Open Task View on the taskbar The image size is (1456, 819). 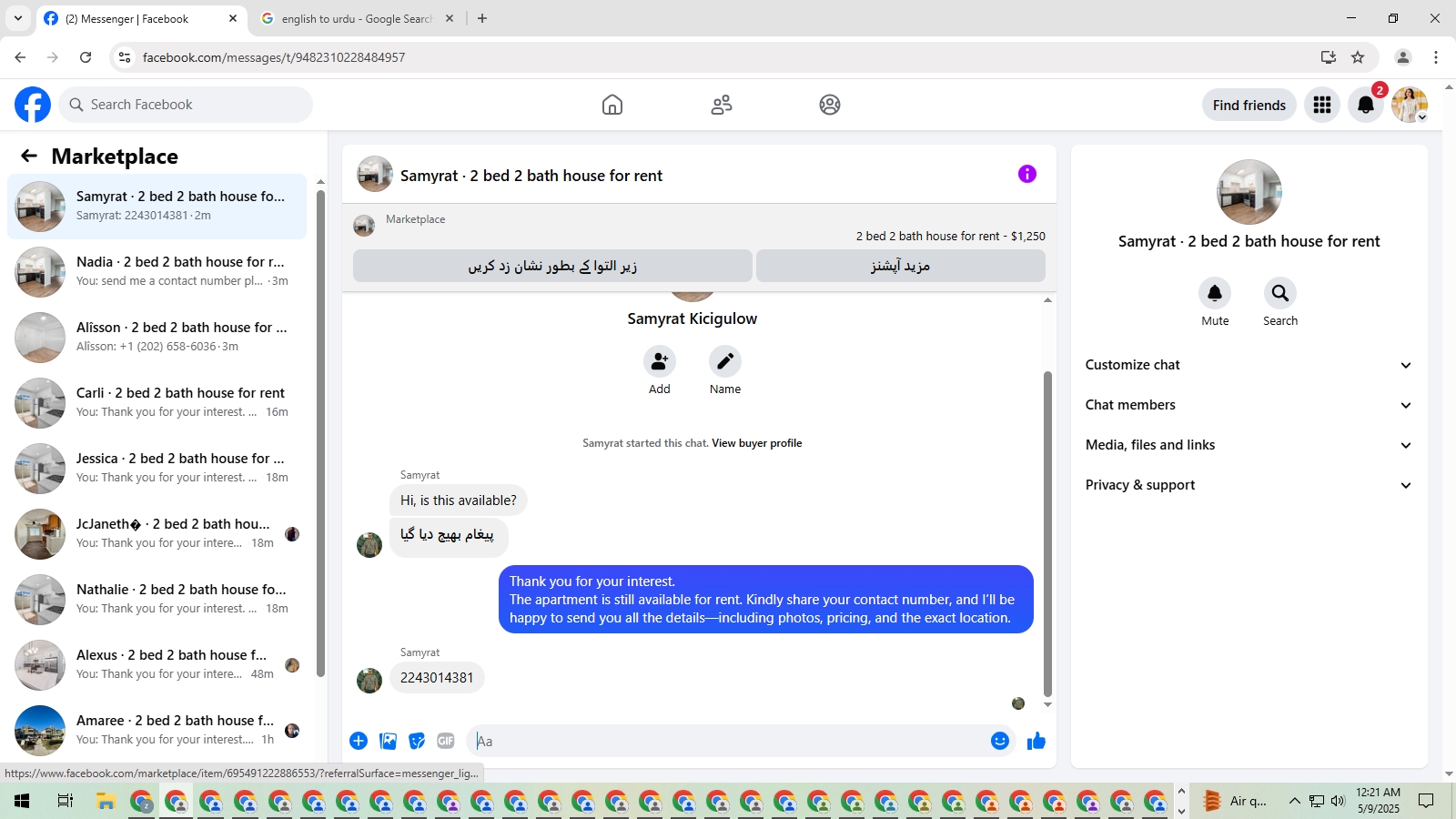pos(66,801)
